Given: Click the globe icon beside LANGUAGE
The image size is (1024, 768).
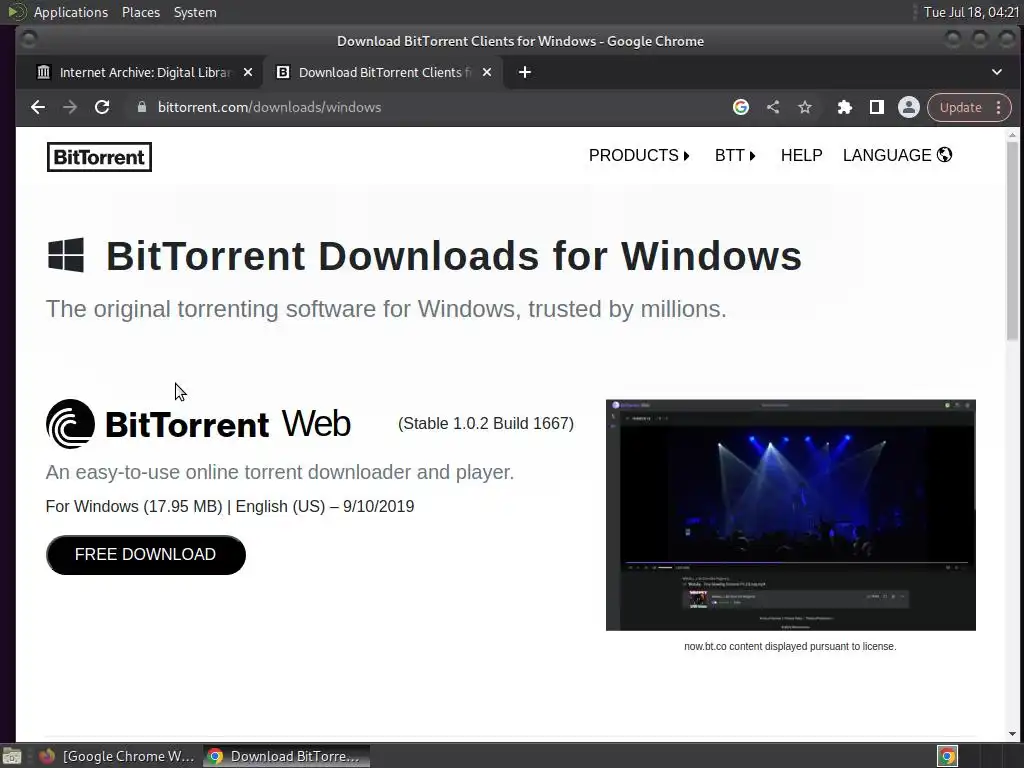Looking at the screenshot, I should pyautogui.click(x=944, y=155).
